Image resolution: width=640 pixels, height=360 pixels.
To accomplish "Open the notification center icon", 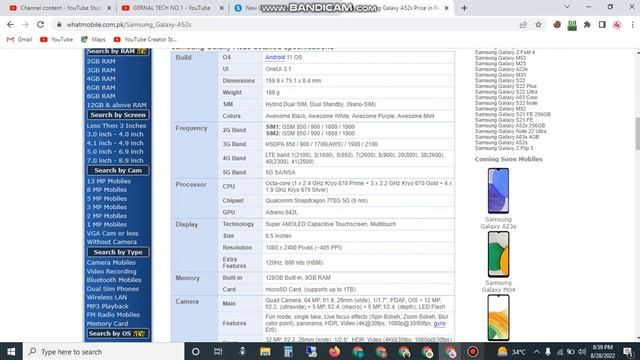I will click(x=629, y=351).
